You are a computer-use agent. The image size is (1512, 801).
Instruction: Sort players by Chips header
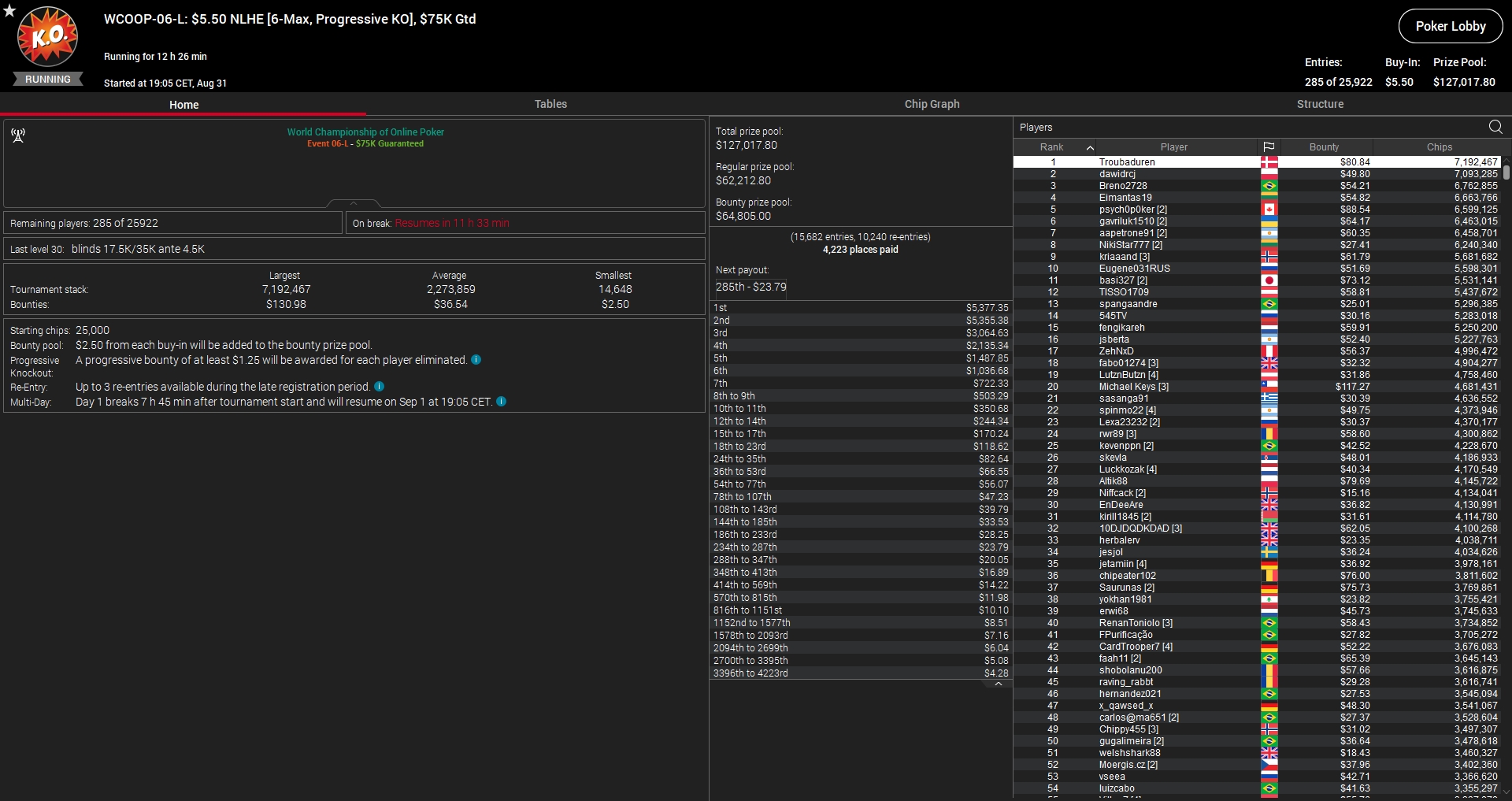coord(1439,147)
